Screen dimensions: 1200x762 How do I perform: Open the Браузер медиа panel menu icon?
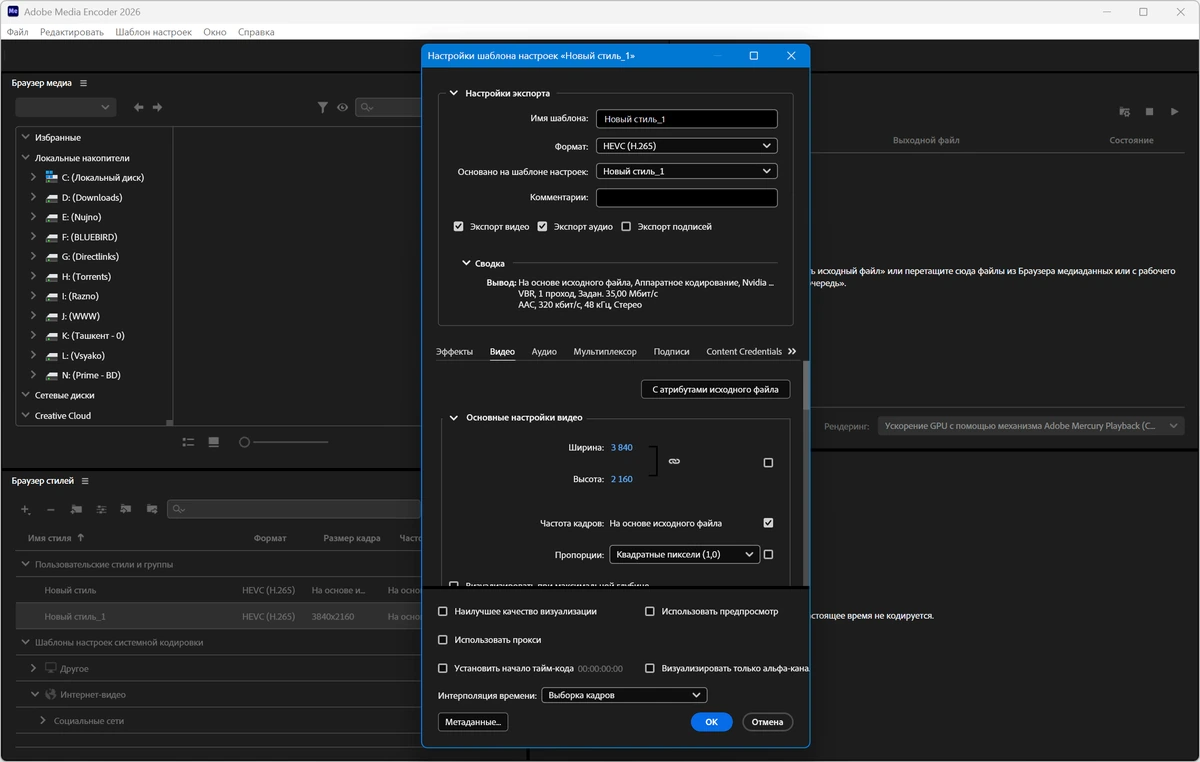point(84,83)
